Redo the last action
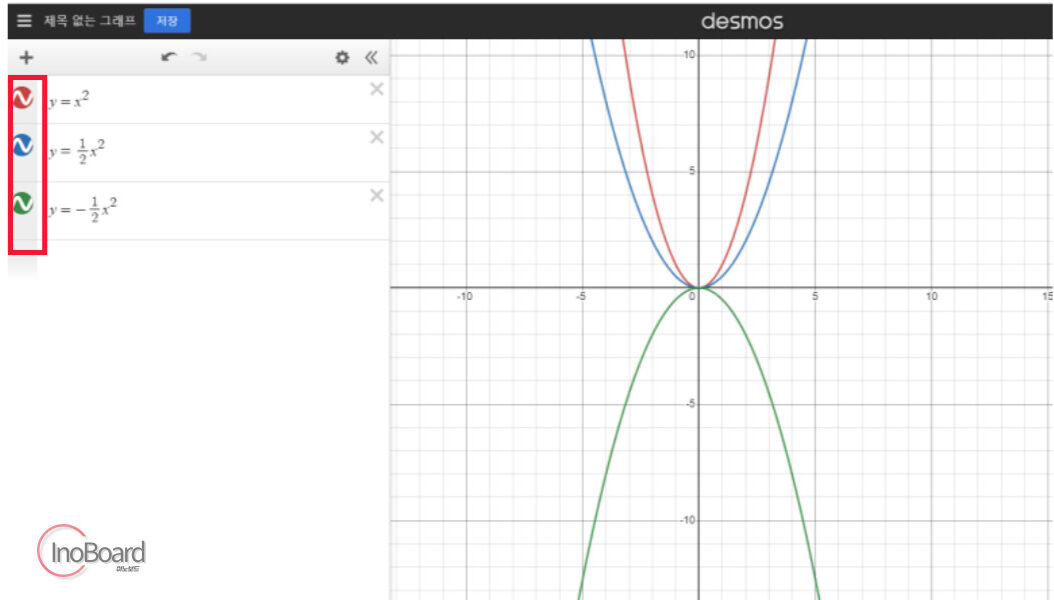 [200, 57]
